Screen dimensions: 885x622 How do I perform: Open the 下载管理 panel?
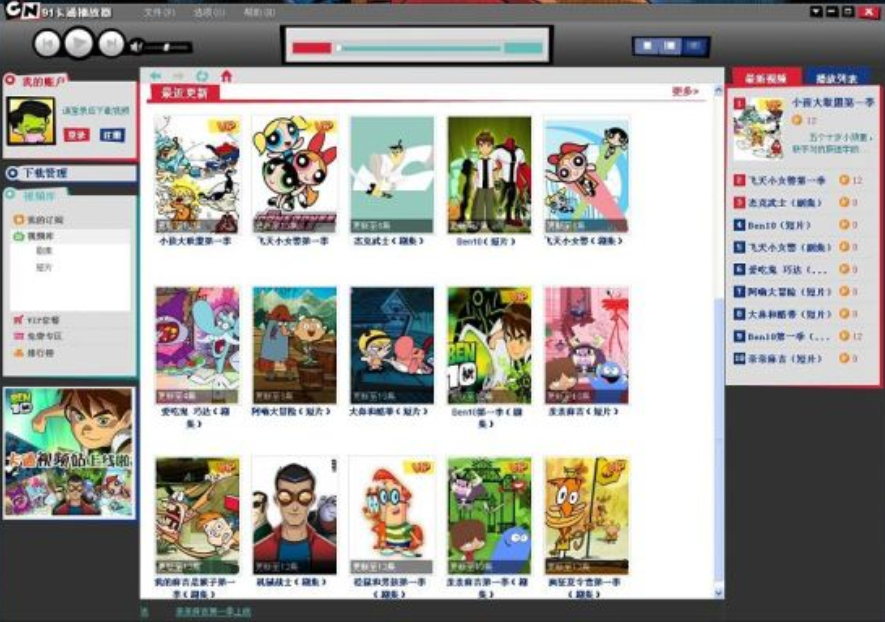click(71, 173)
